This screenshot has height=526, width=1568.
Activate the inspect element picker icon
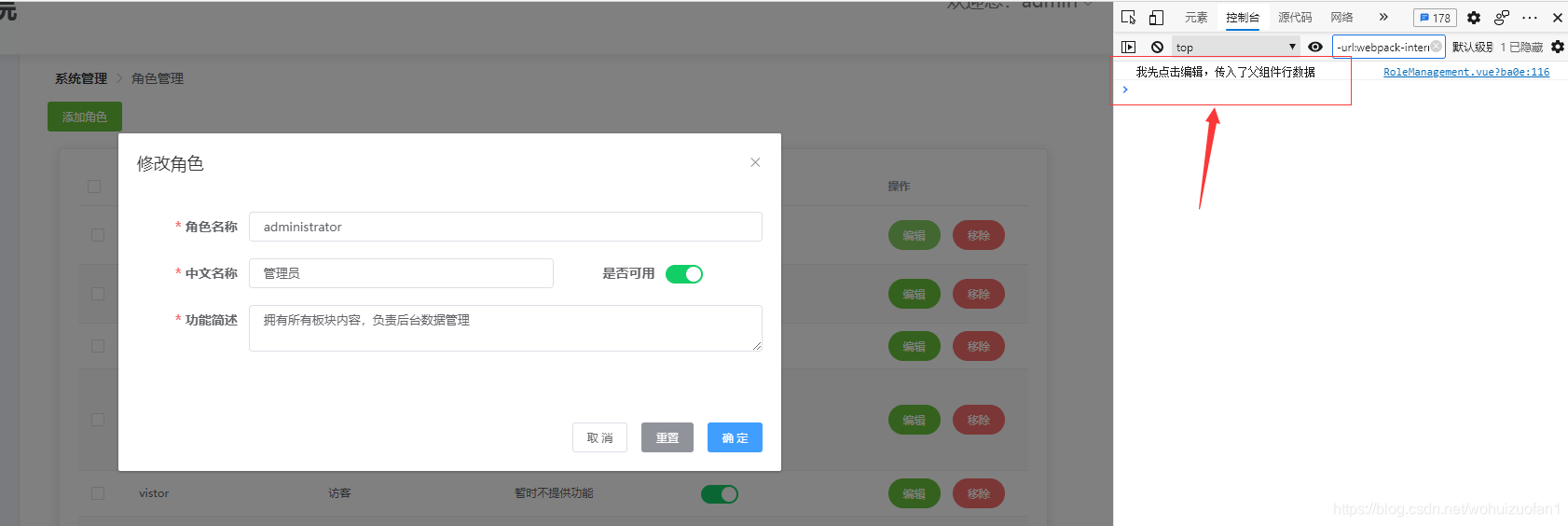tap(1128, 18)
